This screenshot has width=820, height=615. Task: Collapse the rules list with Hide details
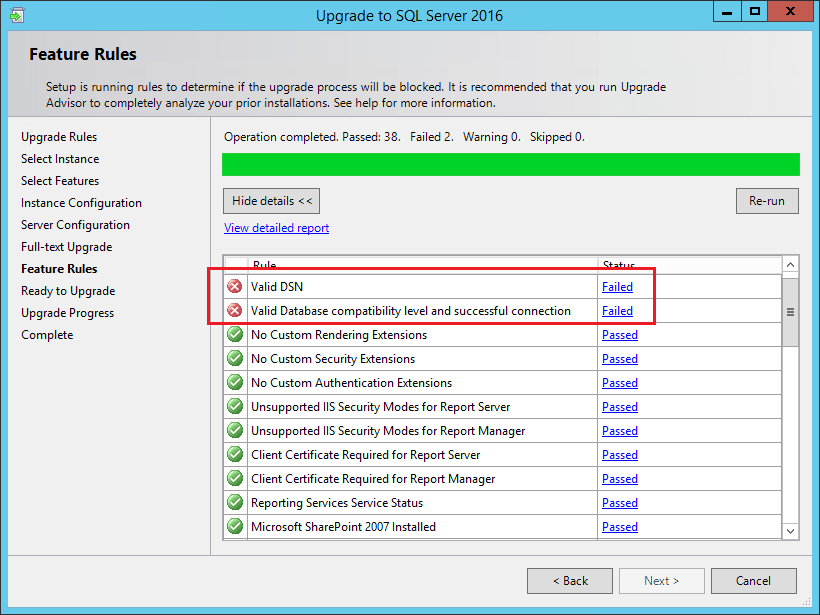coord(271,200)
